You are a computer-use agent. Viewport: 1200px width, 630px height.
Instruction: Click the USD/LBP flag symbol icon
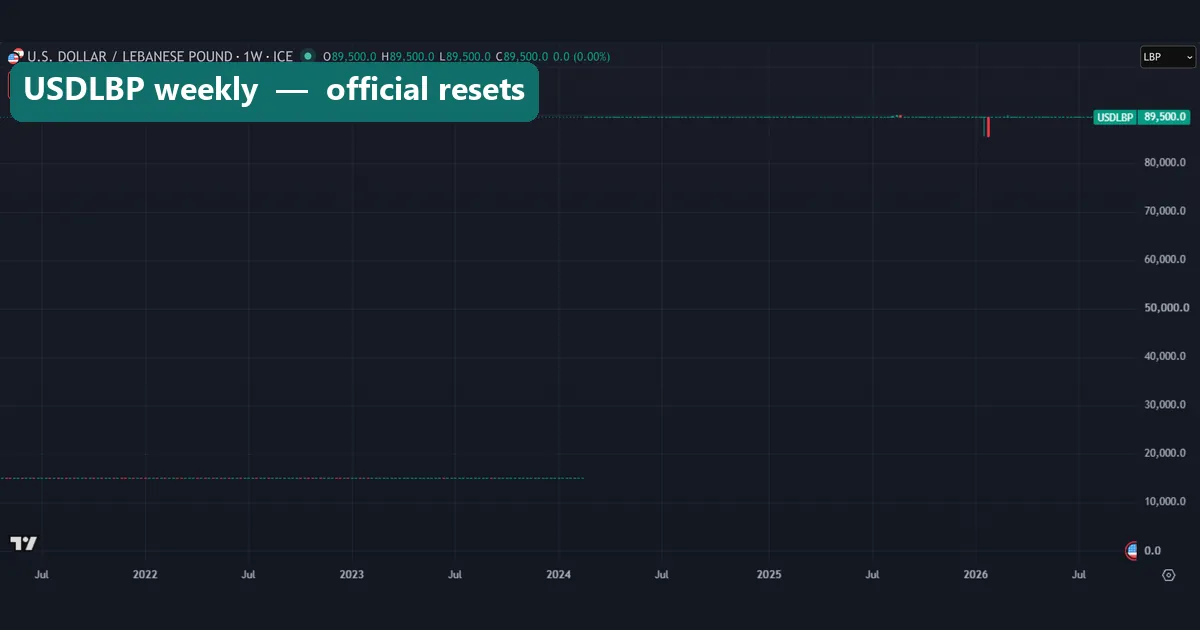click(15, 56)
